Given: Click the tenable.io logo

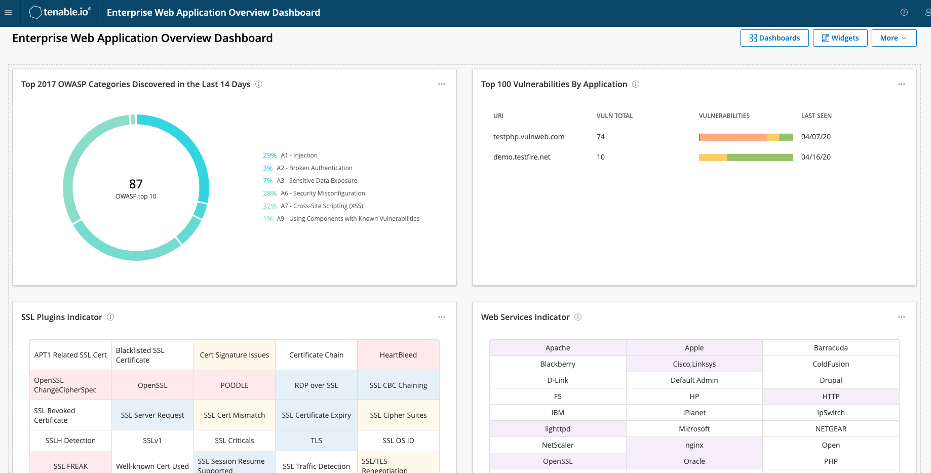Looking at the screenshot, I should (60, 12).
